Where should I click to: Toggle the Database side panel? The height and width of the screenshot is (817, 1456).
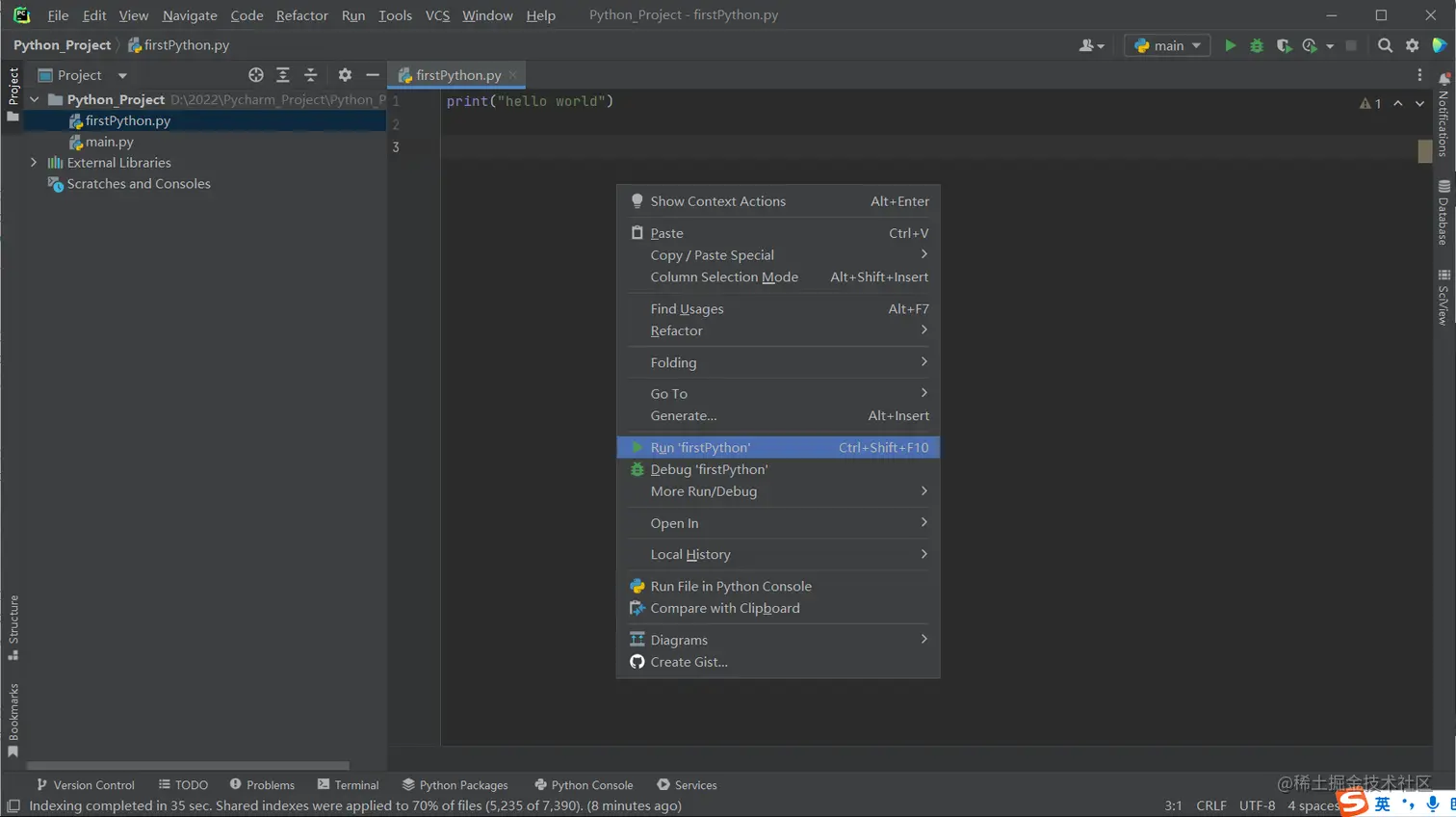(1443, 213)
